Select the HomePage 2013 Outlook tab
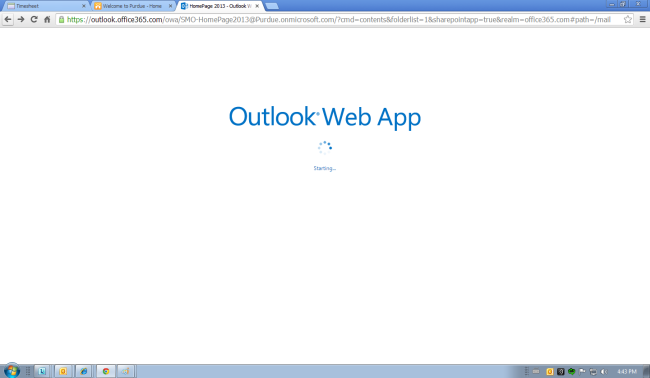Screen dimensions: 650x378 click(x=220, y=6)
